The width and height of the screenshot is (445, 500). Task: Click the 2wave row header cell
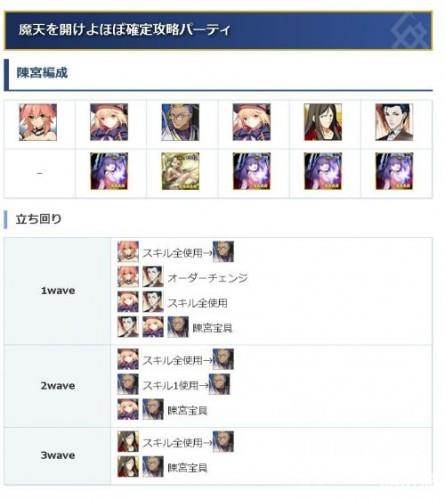click(57, 386)
